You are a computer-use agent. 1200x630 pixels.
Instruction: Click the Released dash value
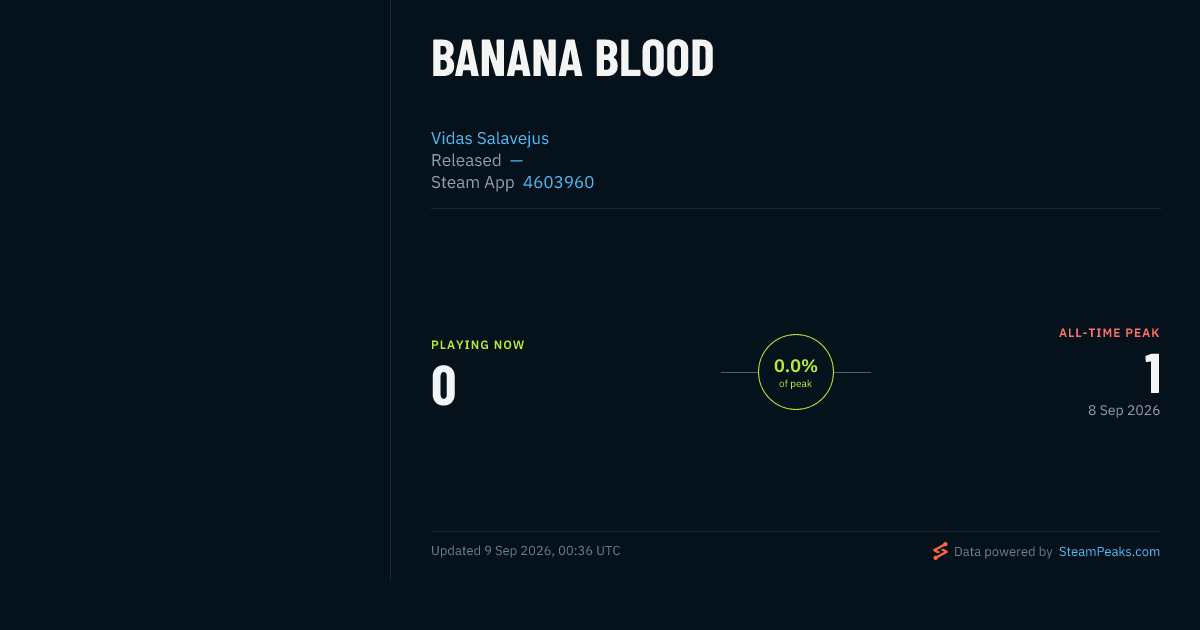point(516,160)
